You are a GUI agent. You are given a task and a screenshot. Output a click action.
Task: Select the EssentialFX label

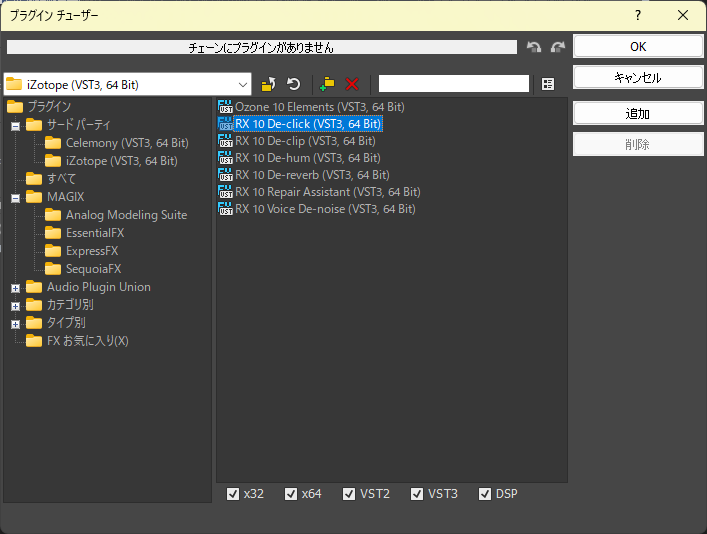95,233
